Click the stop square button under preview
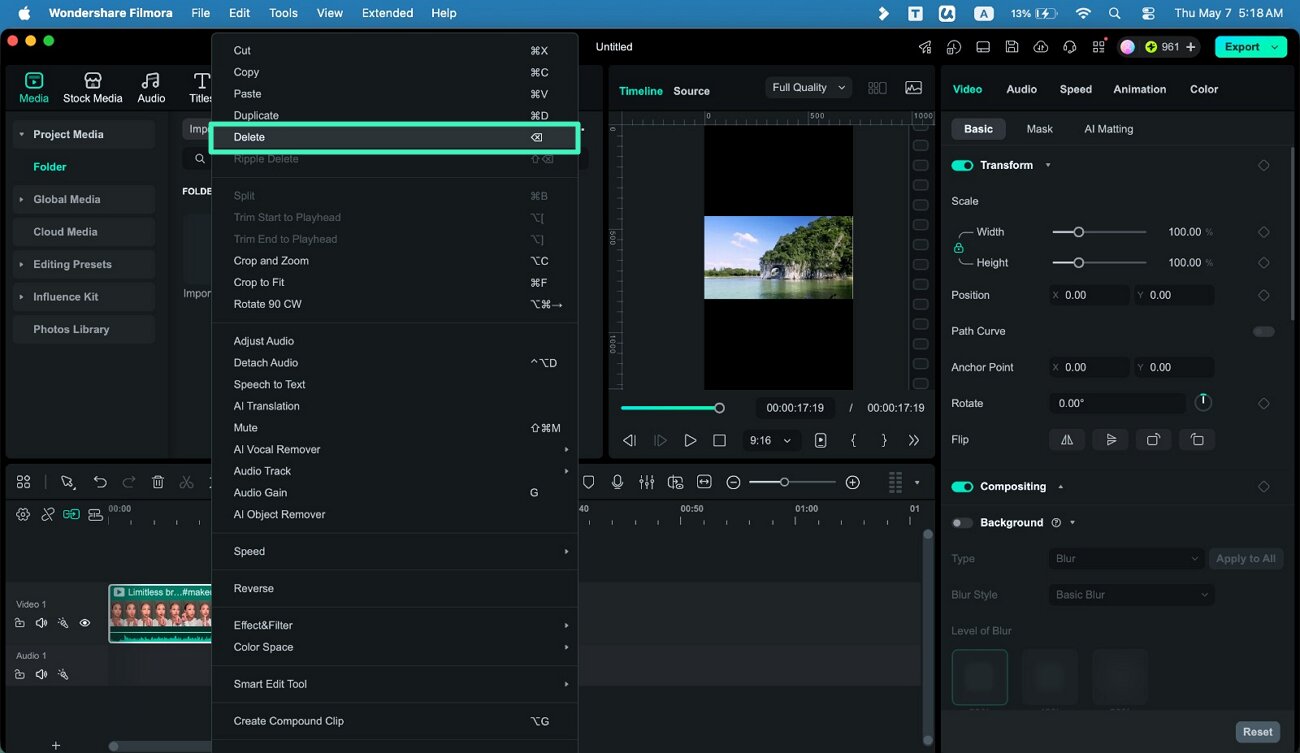This screenshot has width=1300, height=753. (x=719, y=440)
